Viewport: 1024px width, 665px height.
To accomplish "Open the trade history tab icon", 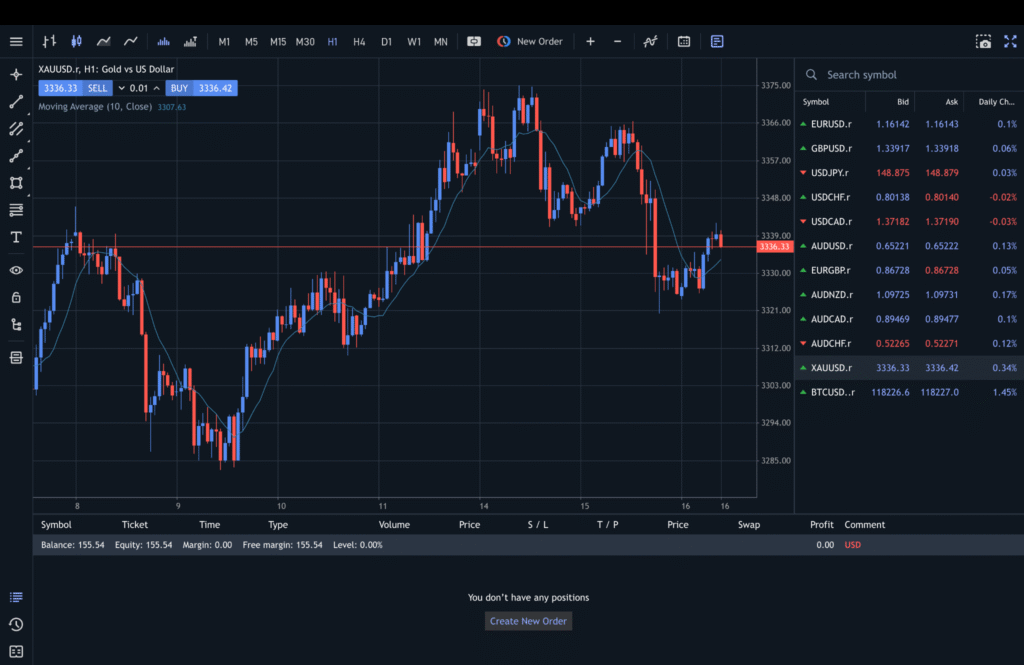I will pos(16,625).
